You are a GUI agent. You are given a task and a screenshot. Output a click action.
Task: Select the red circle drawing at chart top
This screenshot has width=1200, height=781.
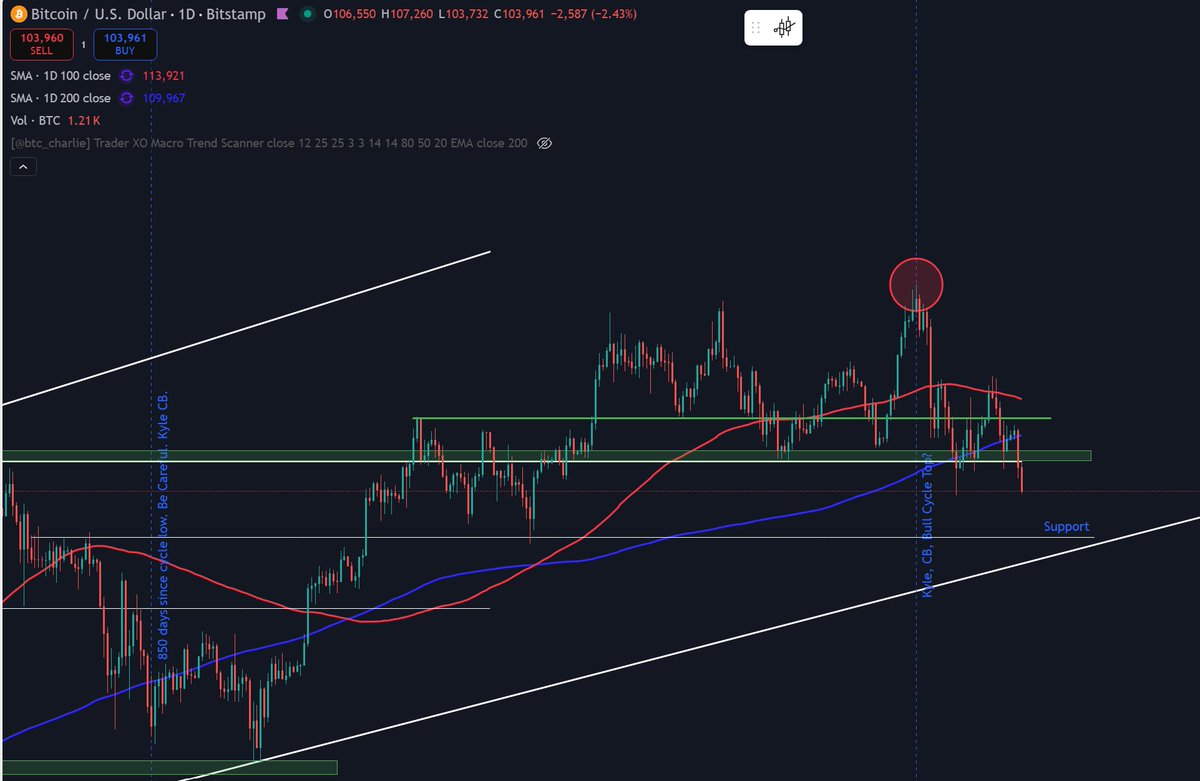pos(916,284)
